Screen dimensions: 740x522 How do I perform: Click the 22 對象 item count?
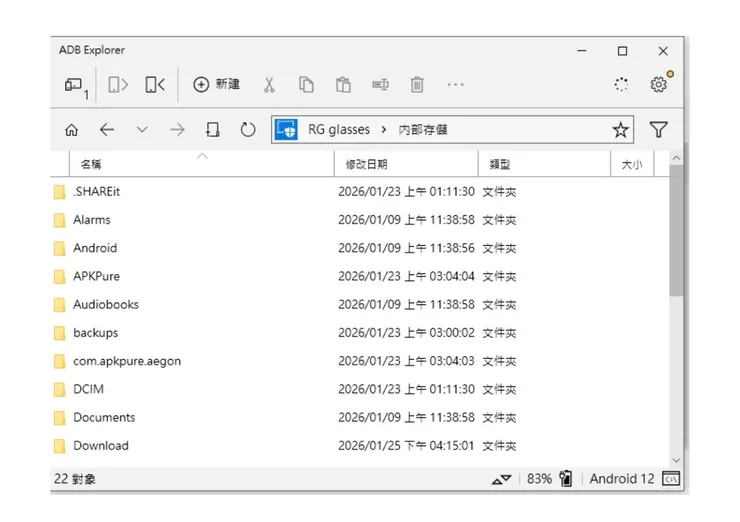[x=75, y=479]
